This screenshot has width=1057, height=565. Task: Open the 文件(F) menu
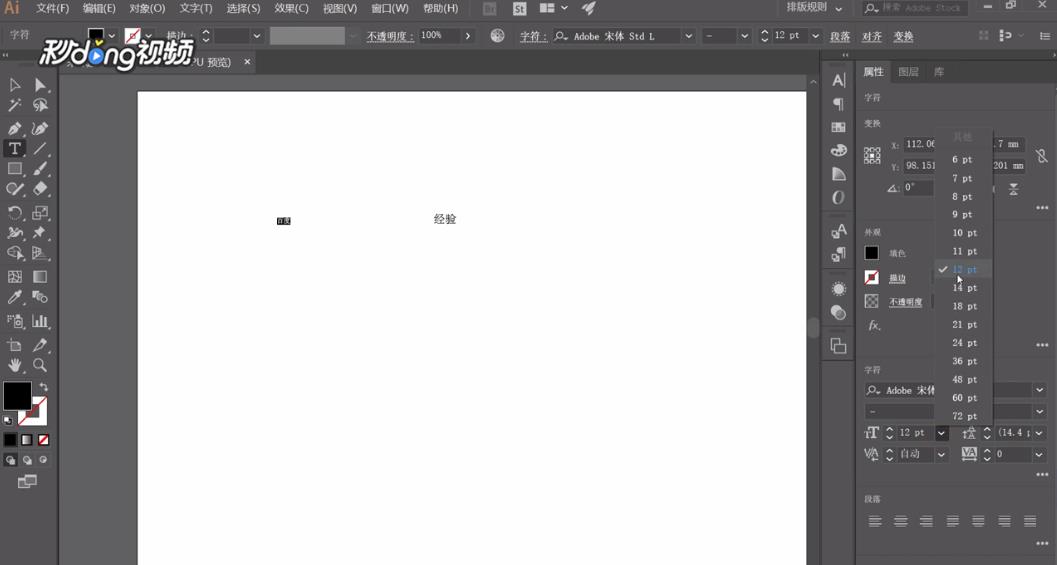pyautogui.click(x=53, y=8)
